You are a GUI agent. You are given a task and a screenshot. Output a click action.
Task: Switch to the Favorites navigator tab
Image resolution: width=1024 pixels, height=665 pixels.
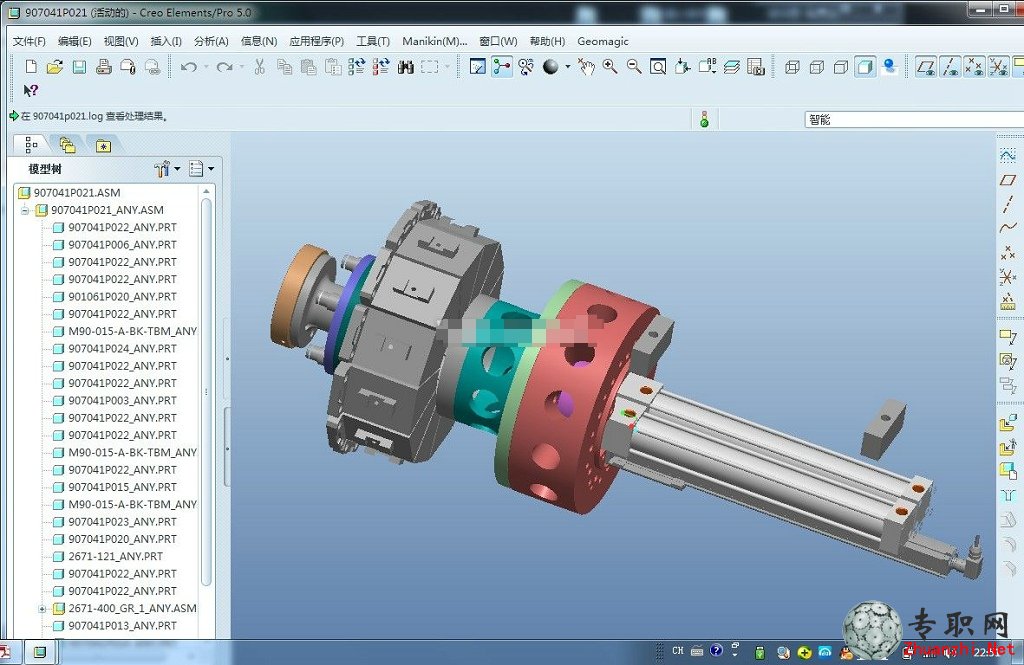coord(103,145)
